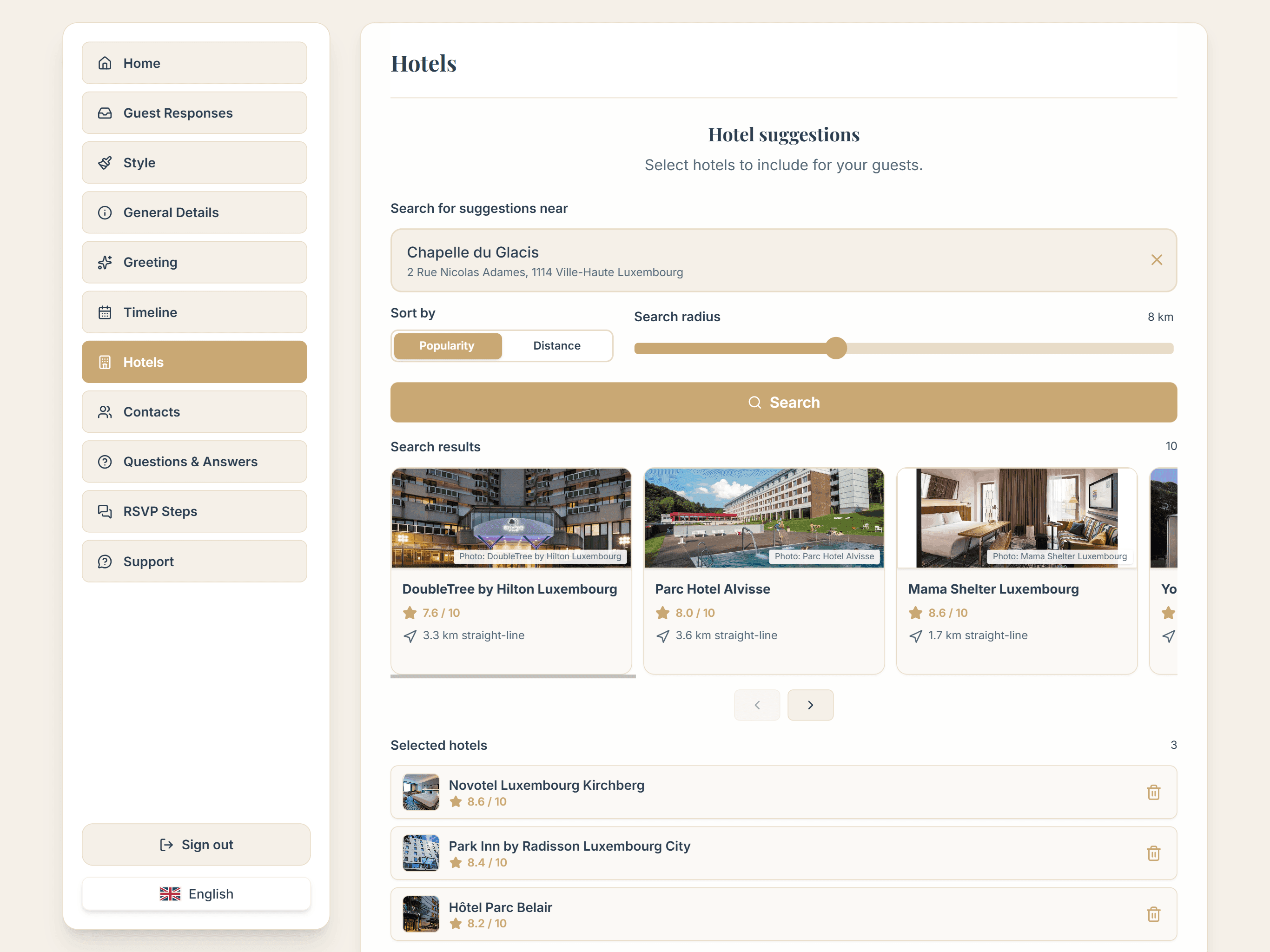The width and height of the screenshot is (1270, 952).
Task: Open Questions & Answers page
Action: pos(194,462)
